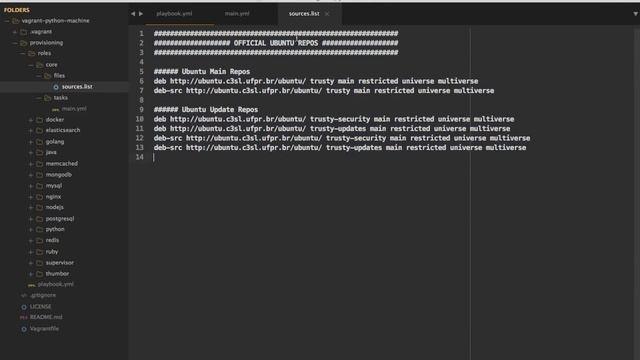Open sources.list in the sidebar
640x360 pixels.
(77, 87)
